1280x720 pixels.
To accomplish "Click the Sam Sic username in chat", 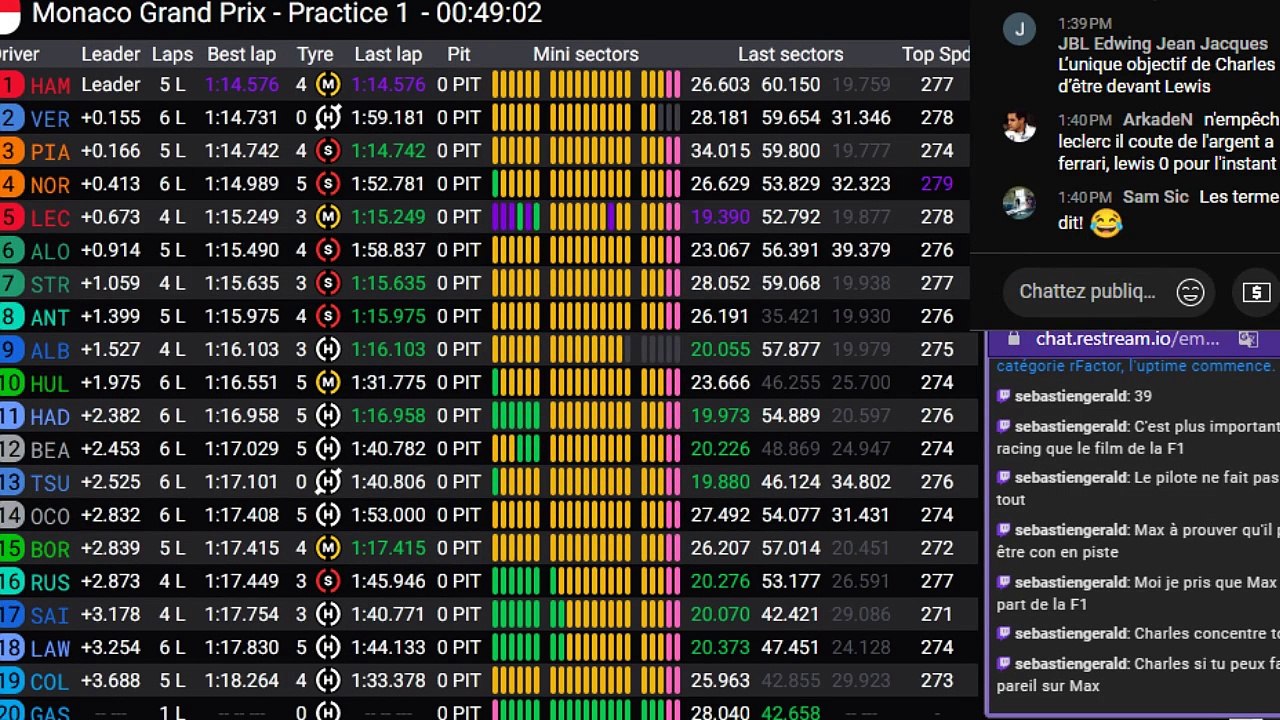I will point(1155,197).
